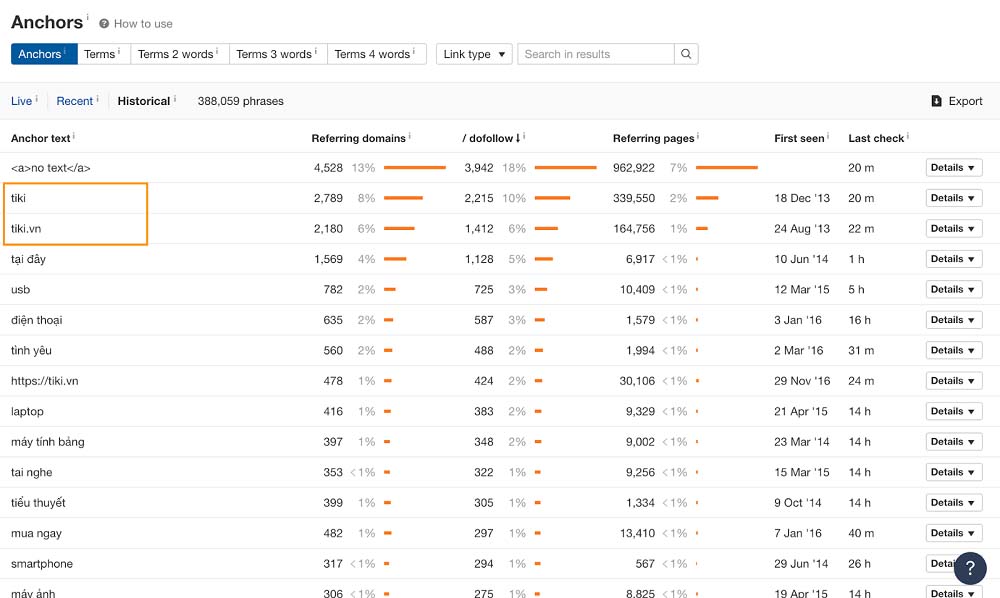Viewport: 1000px width, 598px height.
Task: Click referring pages value 962,922
Action: tap(633, 168)
